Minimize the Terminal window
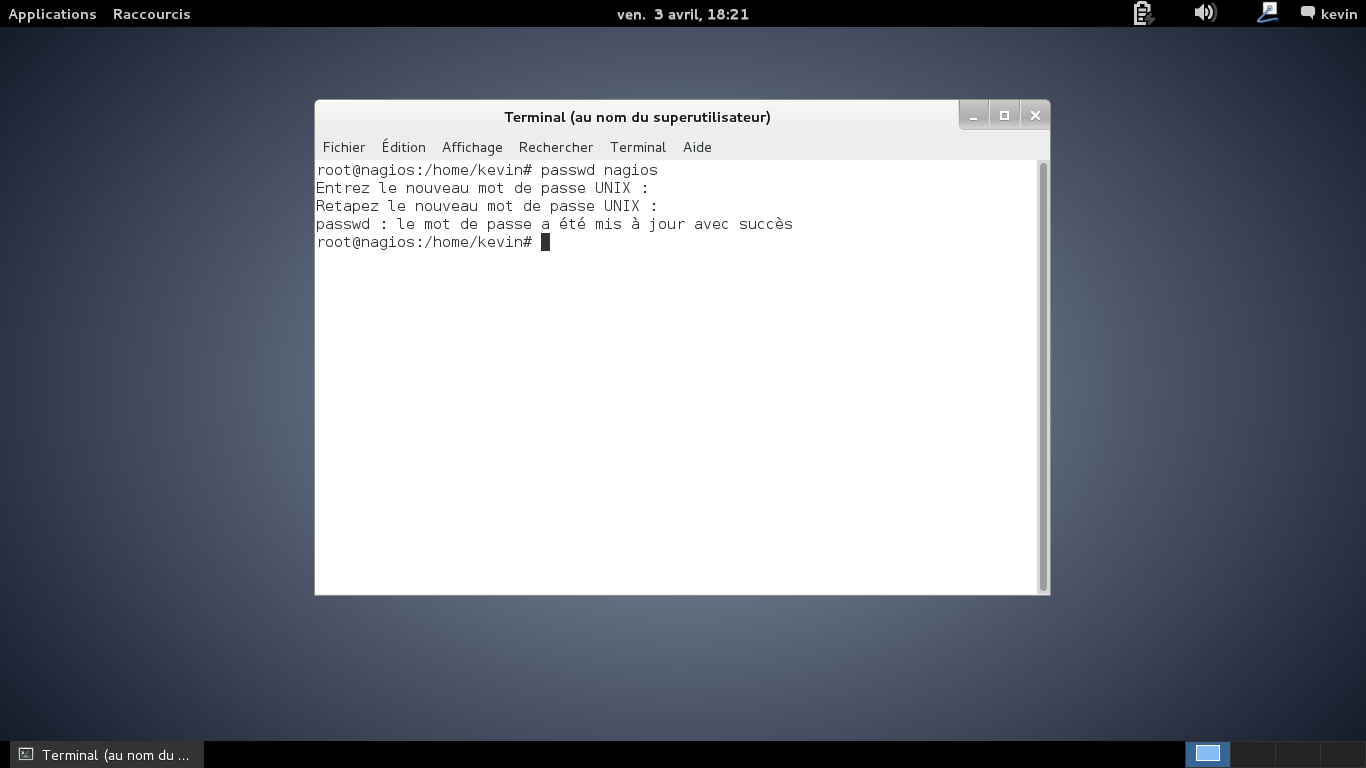This screenshot has width=1366, height=768. point(974,116)
